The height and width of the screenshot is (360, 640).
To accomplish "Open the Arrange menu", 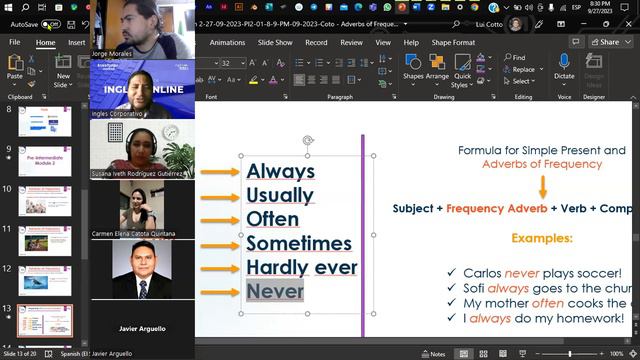I will tap(437, 68).
